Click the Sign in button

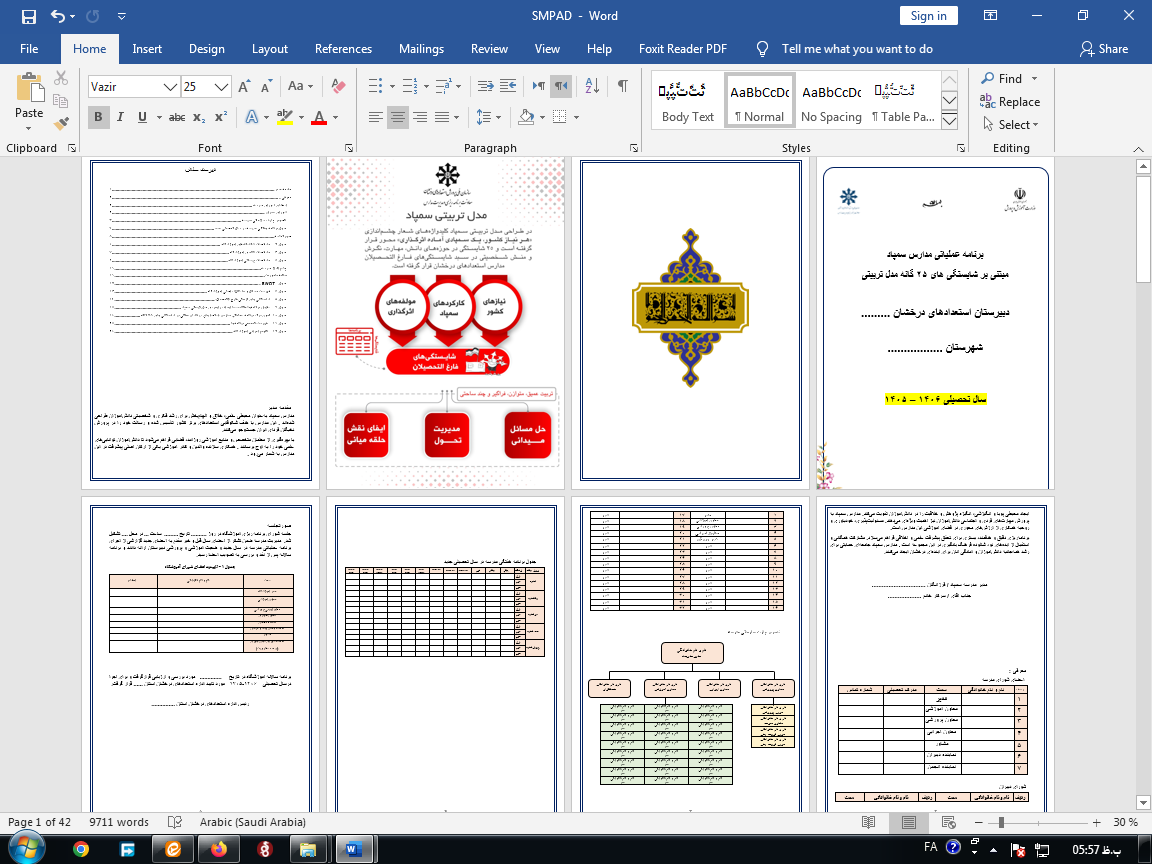coord(928,16)
